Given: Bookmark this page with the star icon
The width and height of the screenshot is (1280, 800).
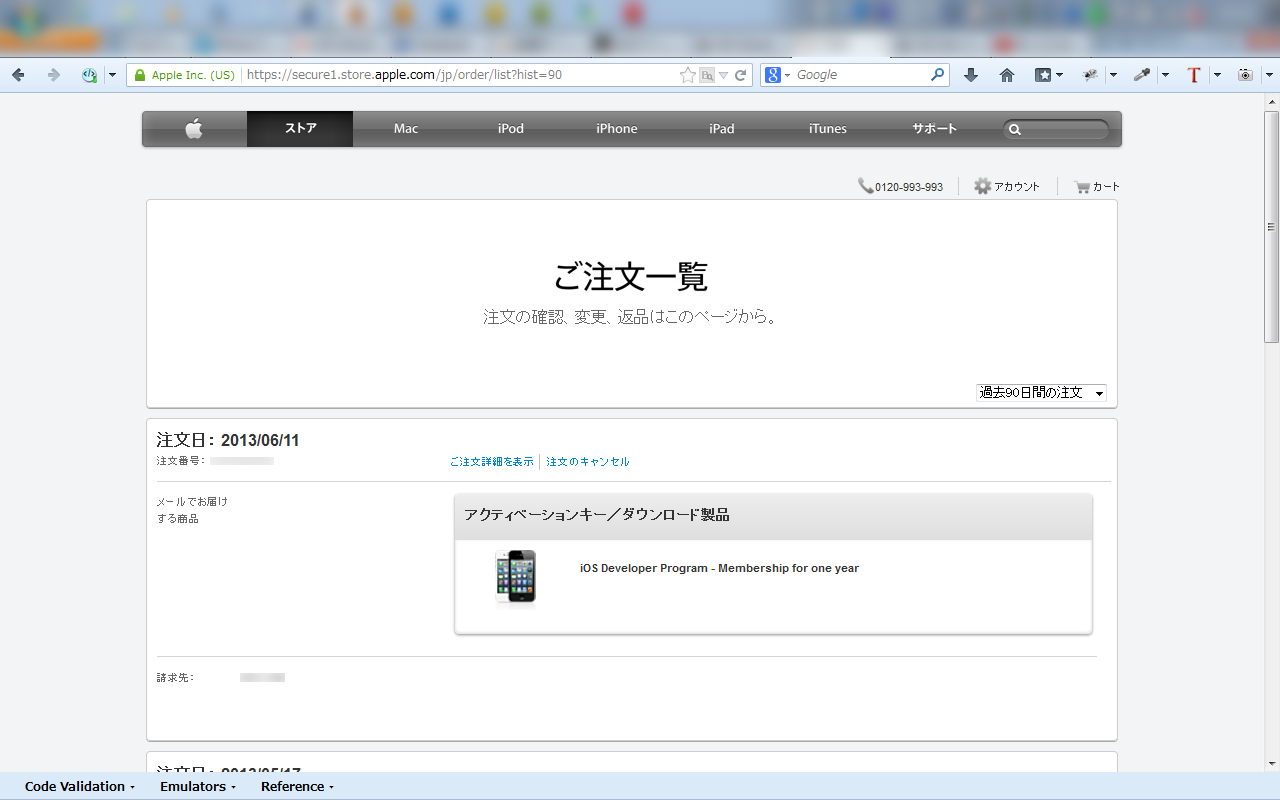Looking at the screenshot, I should coord(687,75).
